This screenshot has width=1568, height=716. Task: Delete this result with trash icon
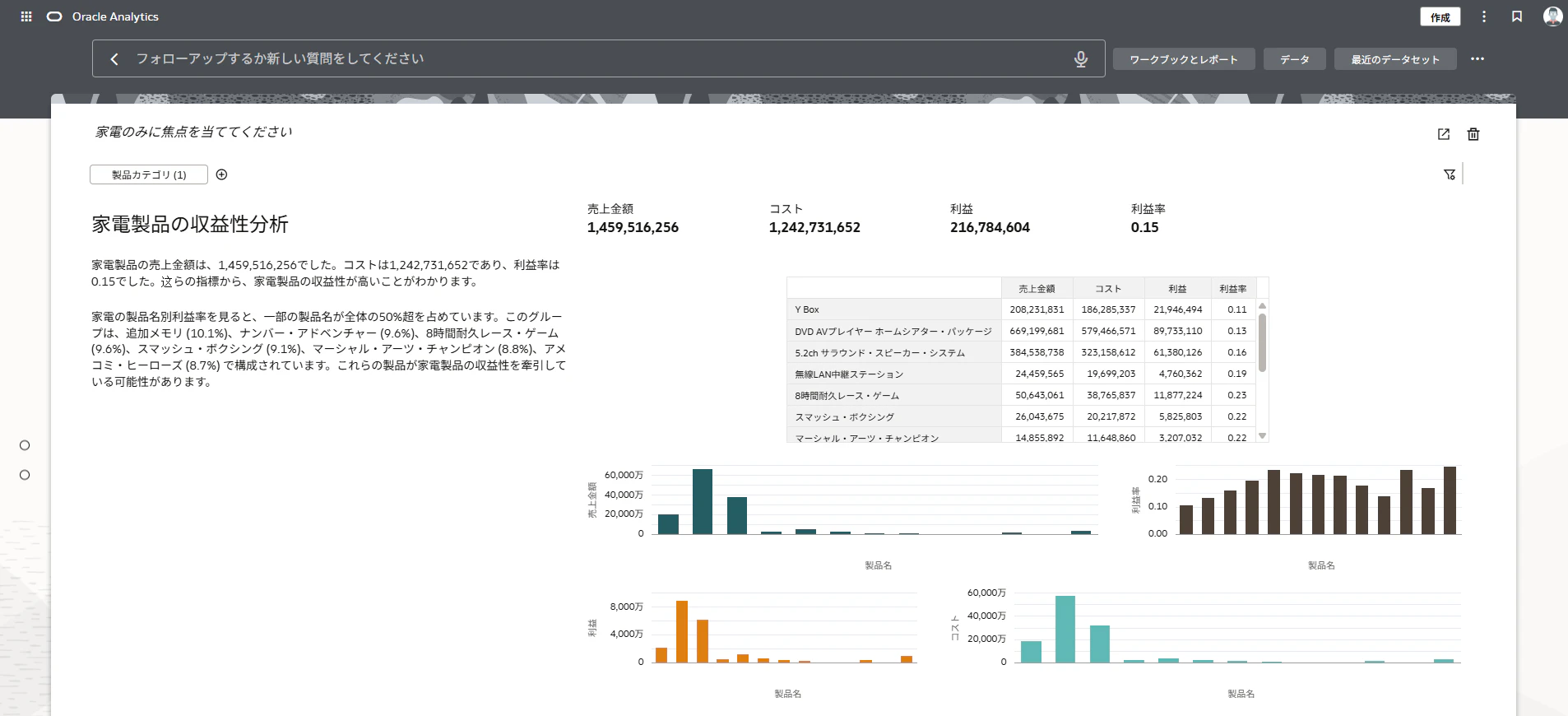pos(1473,134)
